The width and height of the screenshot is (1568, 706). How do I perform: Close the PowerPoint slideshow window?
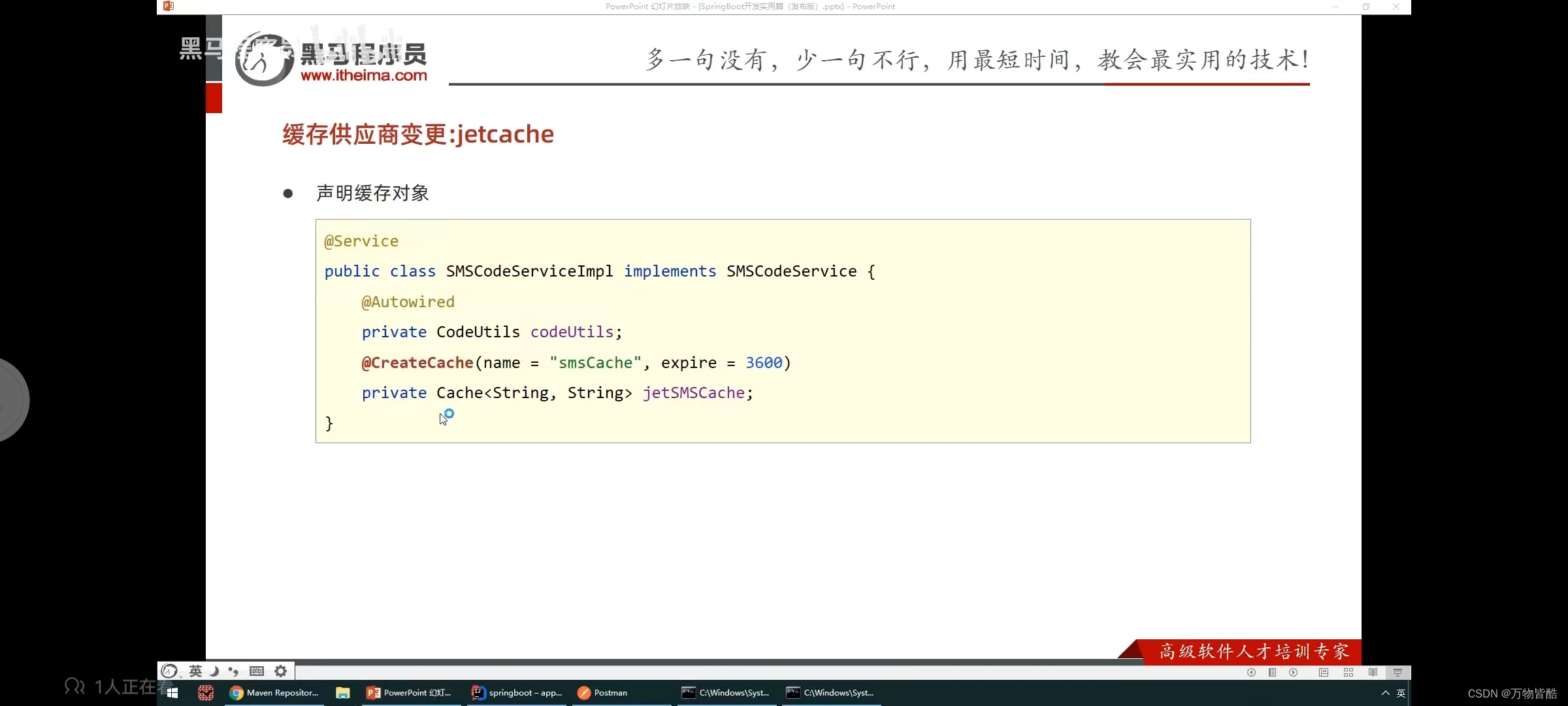coord(1396,7)
